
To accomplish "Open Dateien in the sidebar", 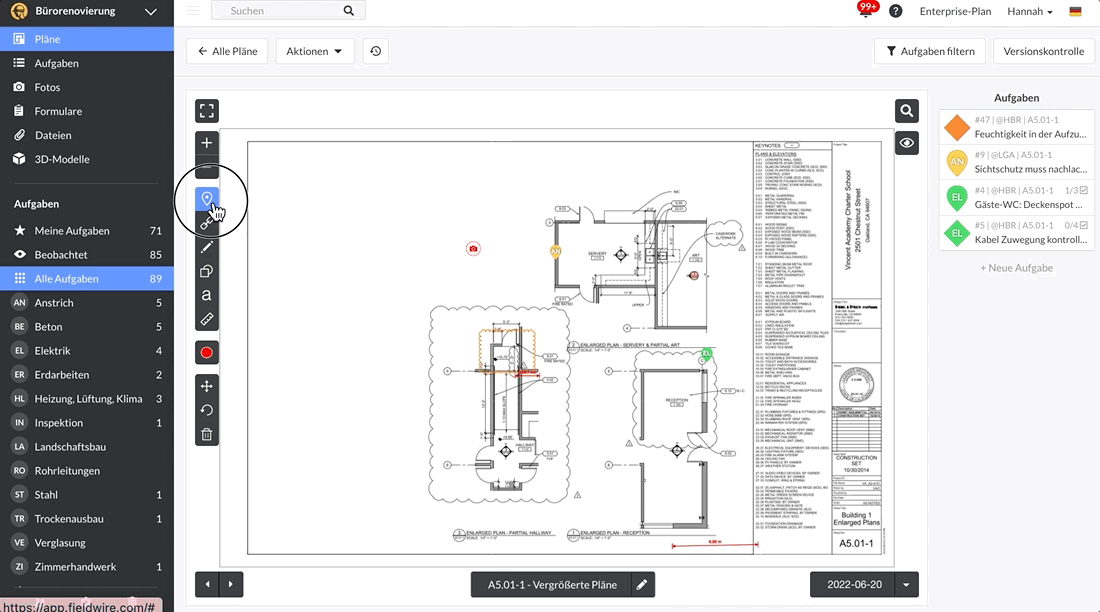I will [87, 135].
